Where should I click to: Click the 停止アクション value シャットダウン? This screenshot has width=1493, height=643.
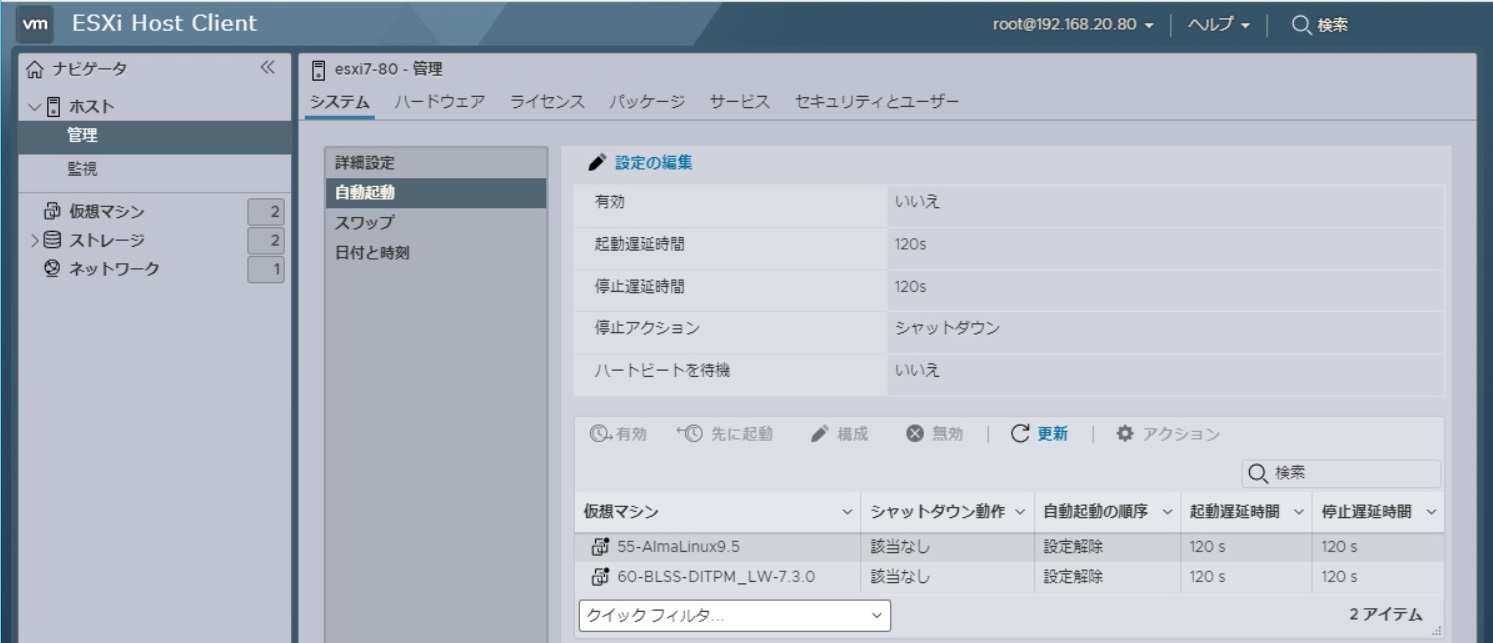click(947, 328)
